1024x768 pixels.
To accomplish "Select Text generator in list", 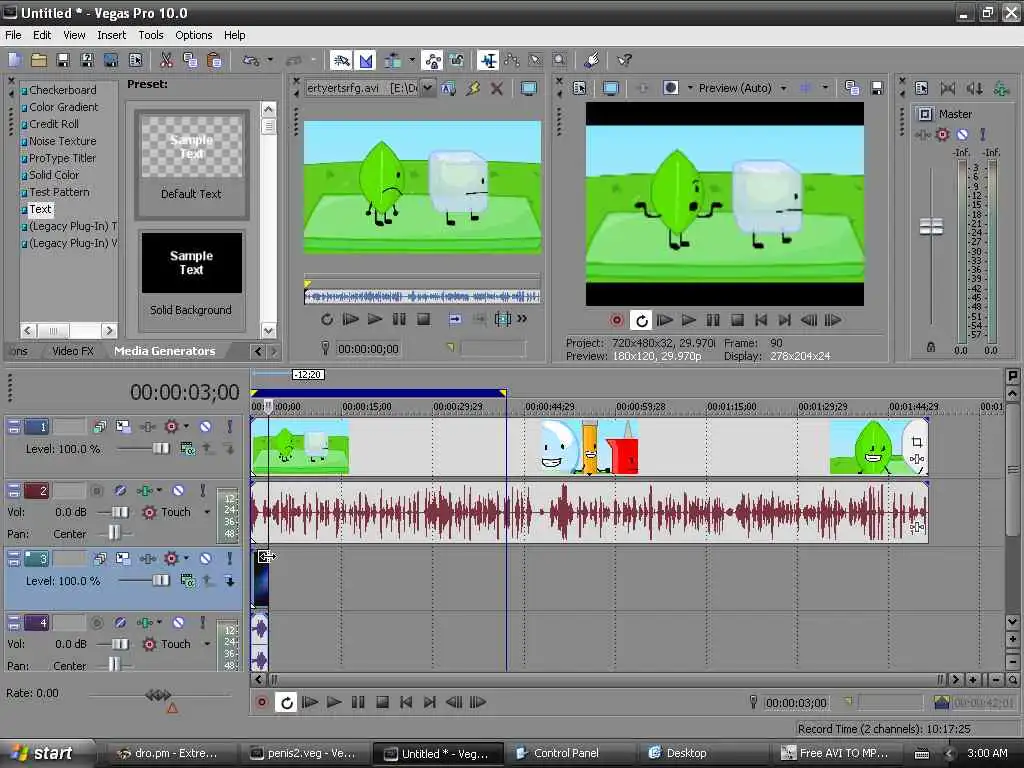I will pos(40,210).
